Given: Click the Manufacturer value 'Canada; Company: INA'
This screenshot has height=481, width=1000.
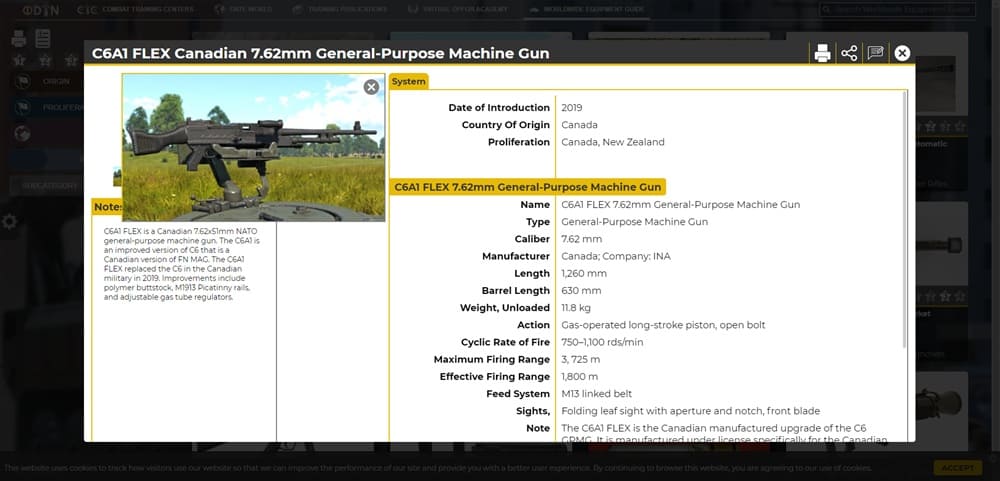Looking at the screenshot, I should click(615, 256).
